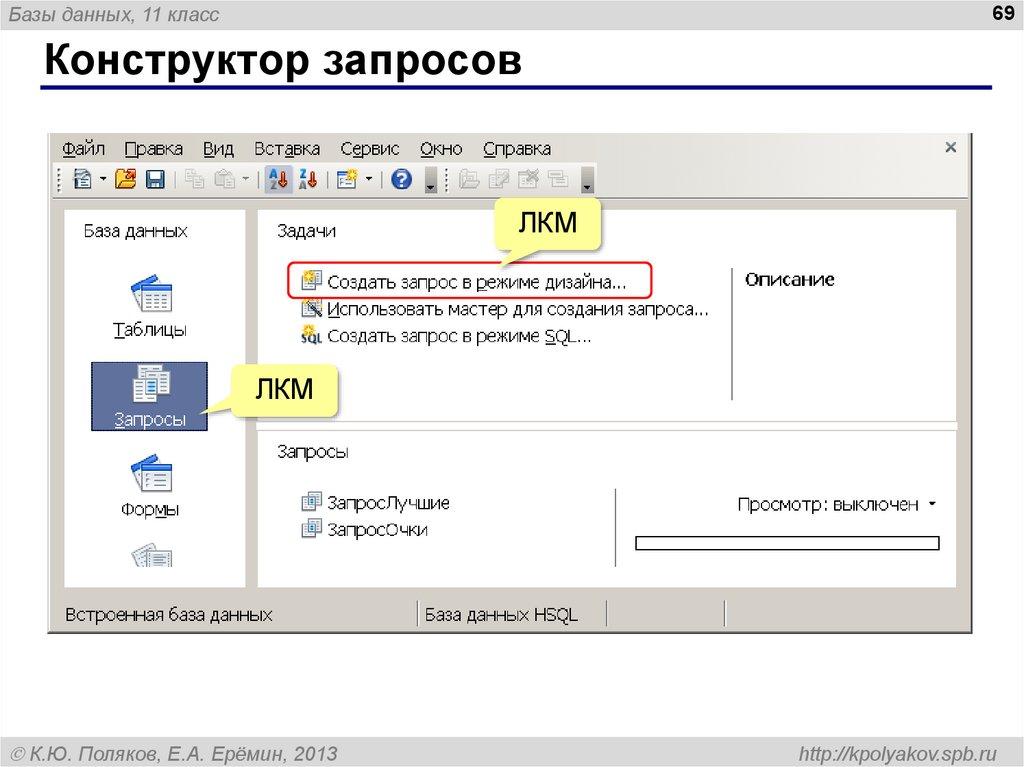Click the SQL icon next to режиме SQL
This screenshot has height=767, width=1024.
[x=311, y=337]
